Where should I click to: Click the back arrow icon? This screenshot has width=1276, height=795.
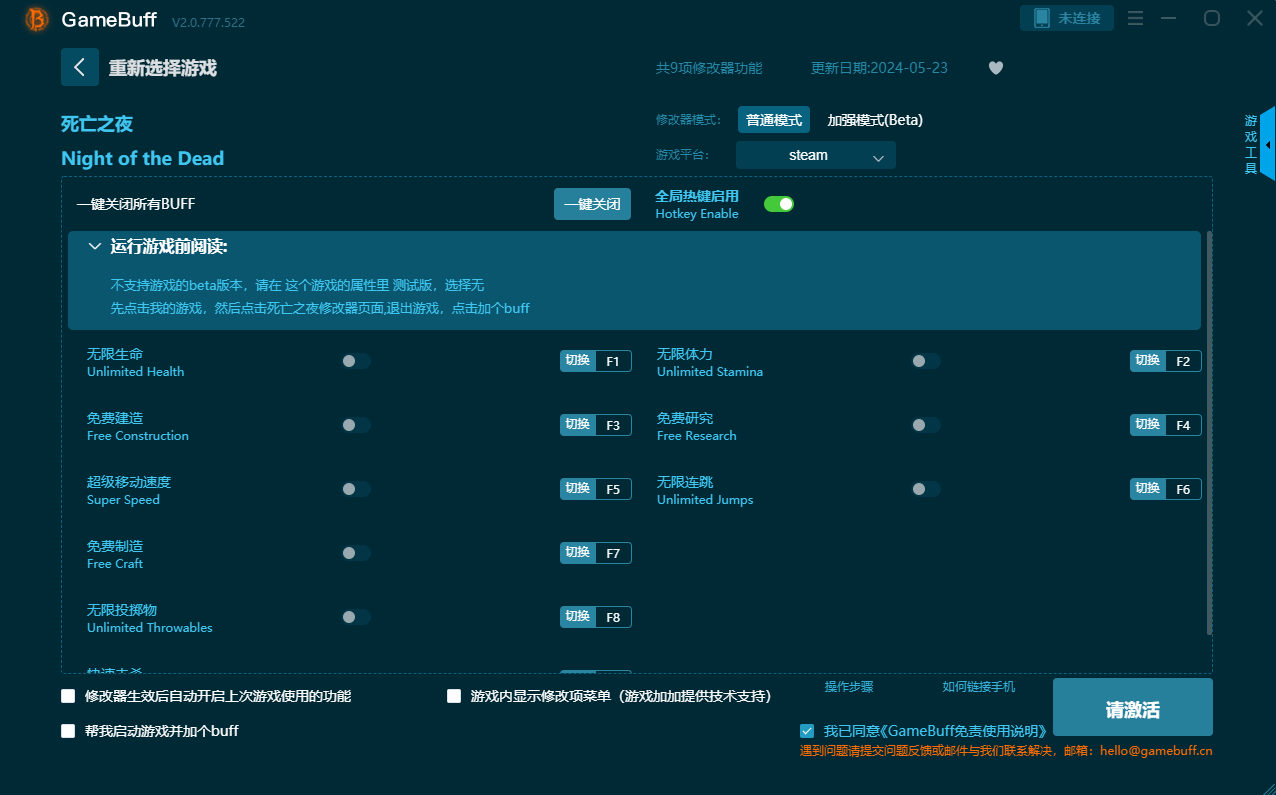tap(80, 67)
